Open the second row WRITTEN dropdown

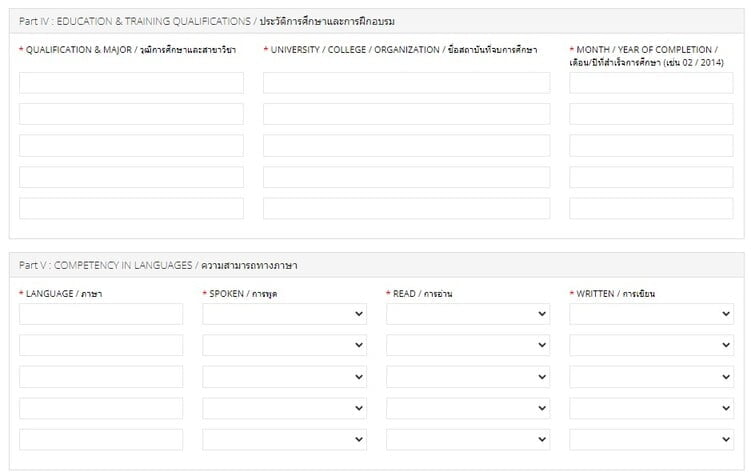click(x=651, y=345)
